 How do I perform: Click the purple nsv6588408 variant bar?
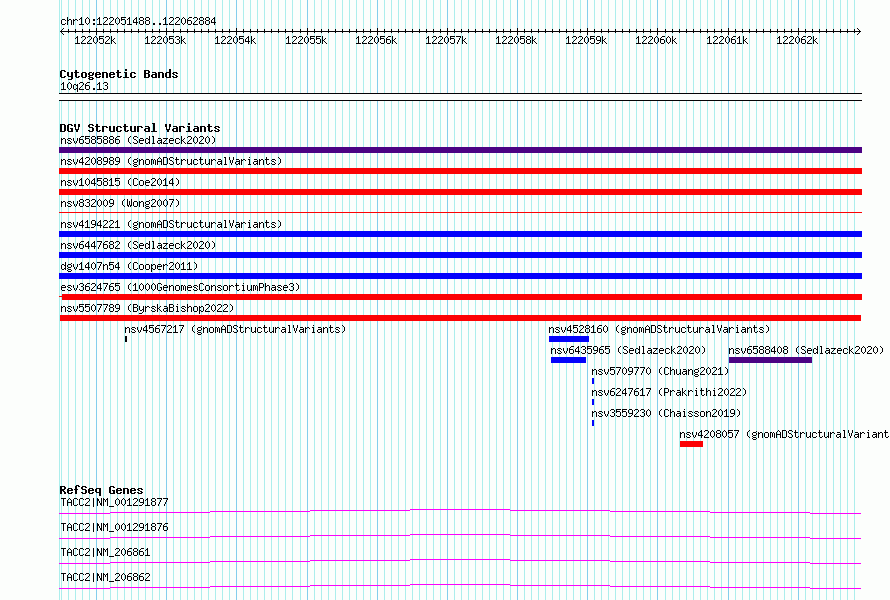pos(770,360)
